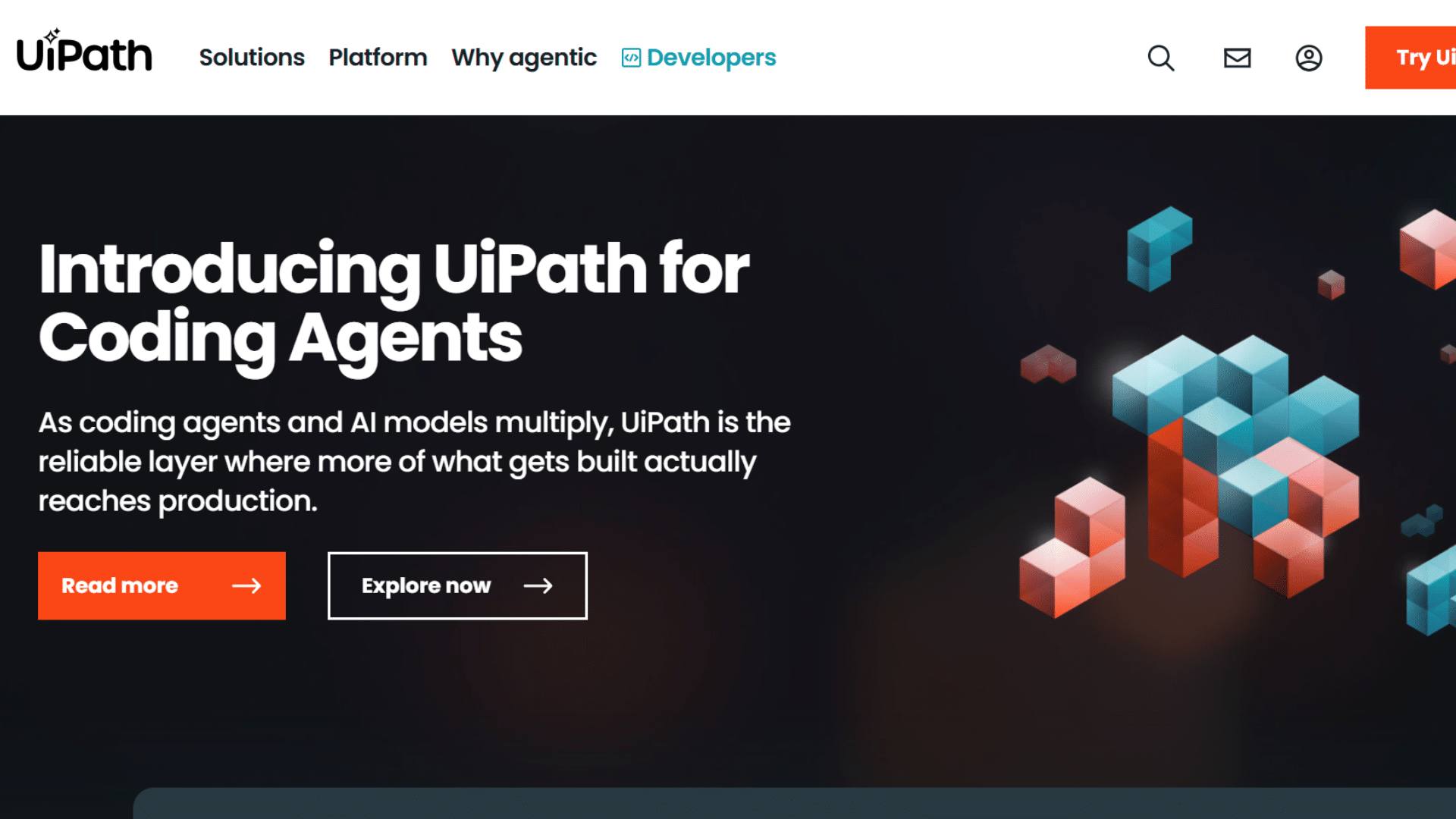
Task: Open the Why agentic menu
Action: pos(524,58)
